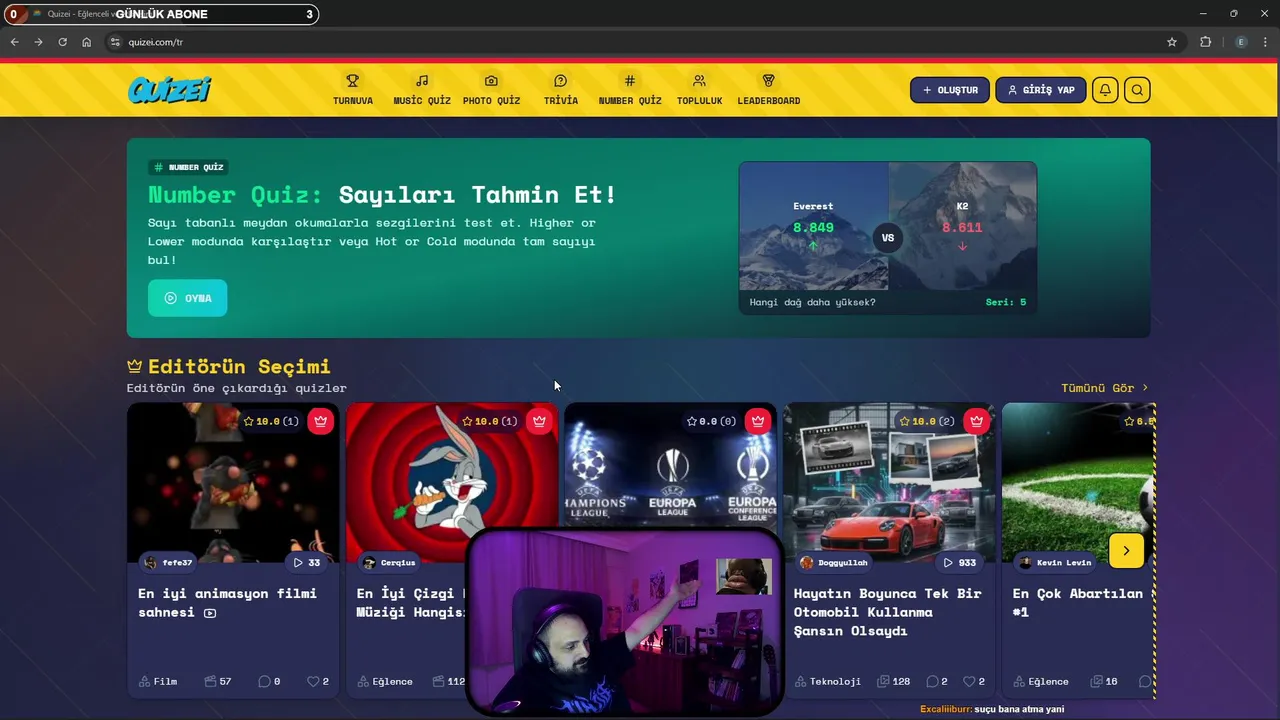
Task: Reload the page in browser
Action: 62,42
